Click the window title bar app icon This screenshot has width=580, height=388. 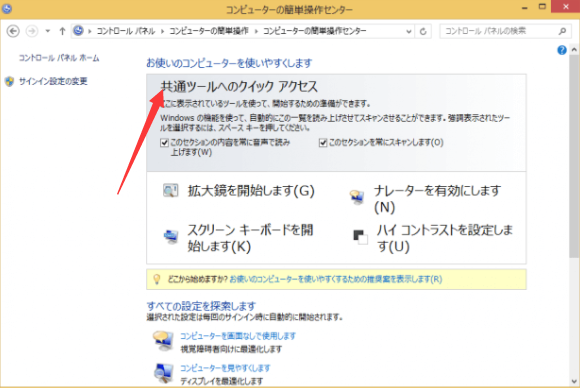(x=7, y=8)
